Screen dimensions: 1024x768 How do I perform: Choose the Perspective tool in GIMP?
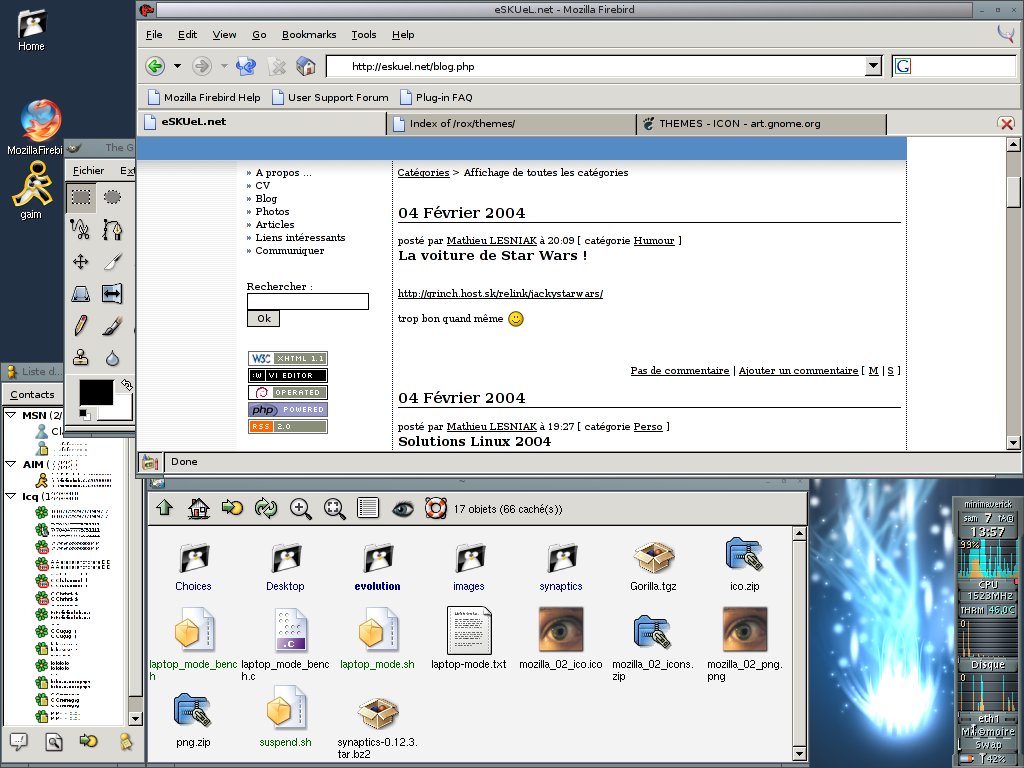[x=81, y=294]
